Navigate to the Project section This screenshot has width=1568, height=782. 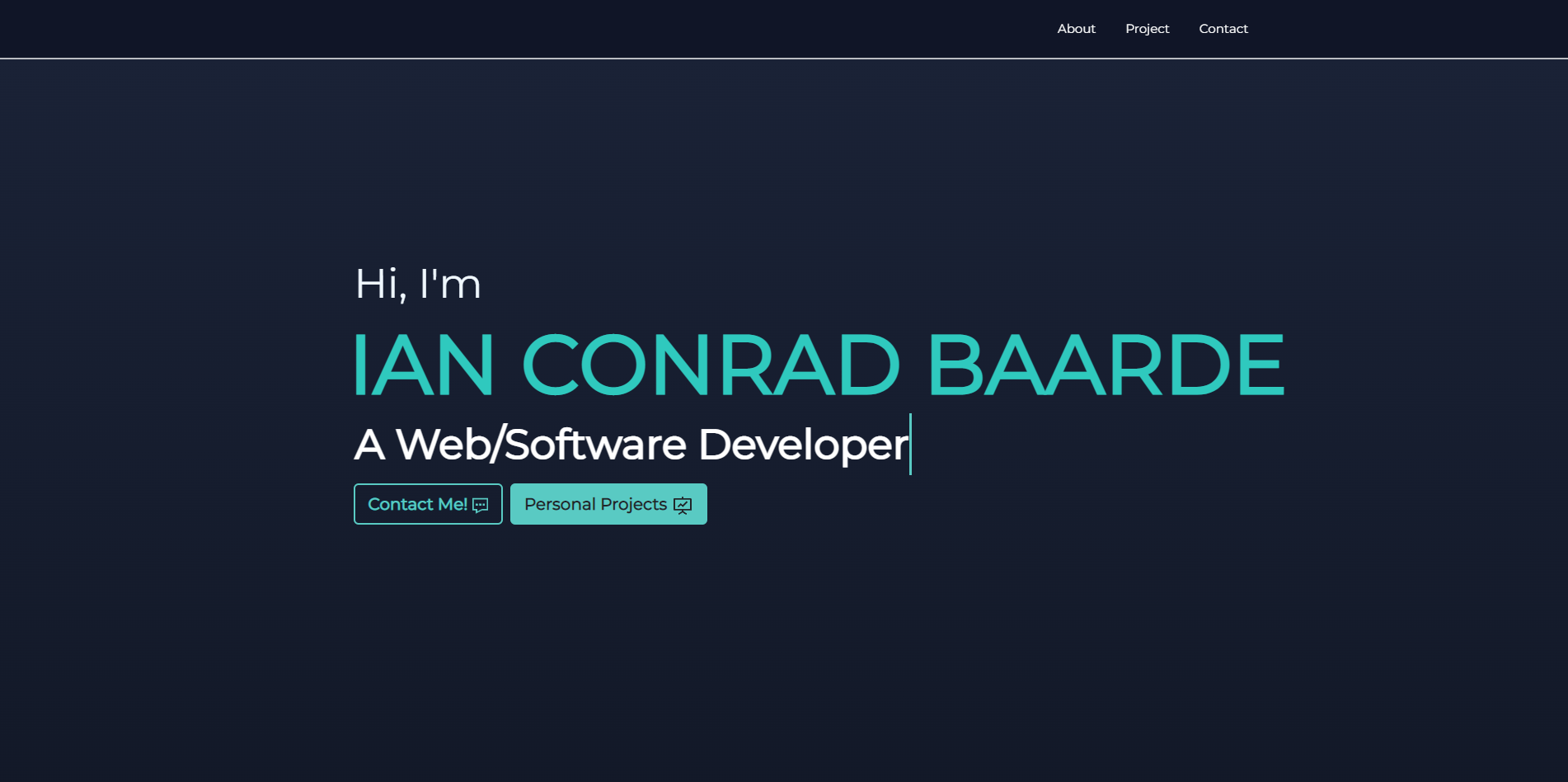pyautogui.click(x=1147, y=28)
